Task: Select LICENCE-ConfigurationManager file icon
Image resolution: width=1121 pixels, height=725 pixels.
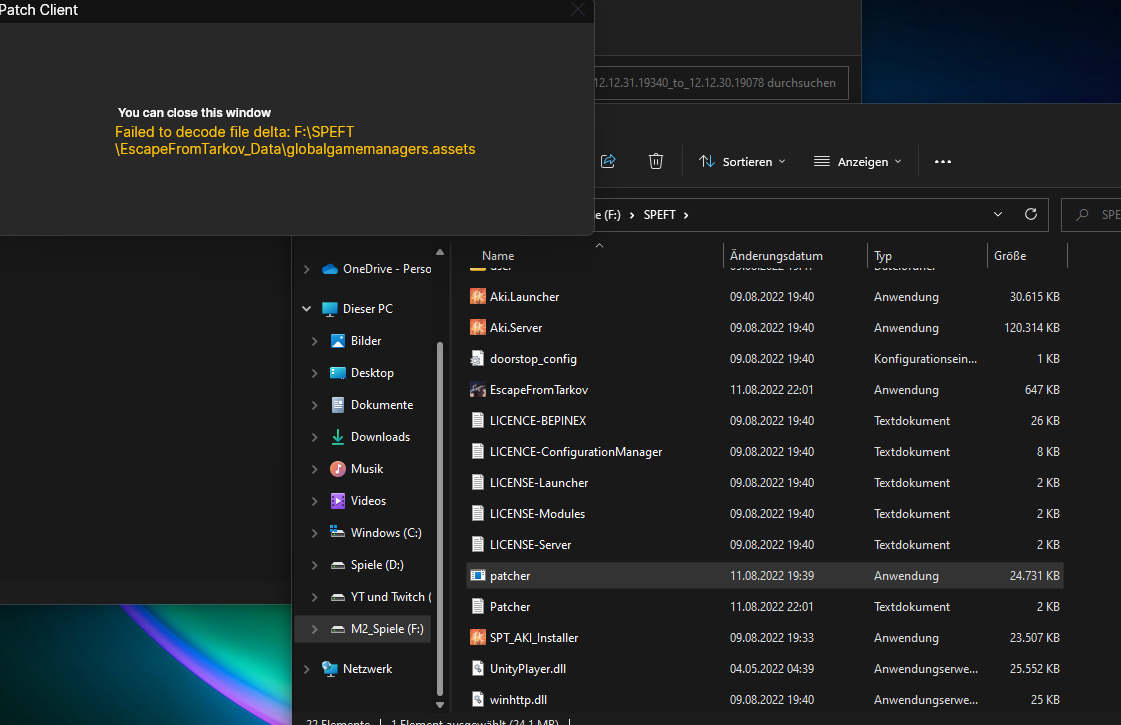Action: pyautogui.click(x=478, y=451)
